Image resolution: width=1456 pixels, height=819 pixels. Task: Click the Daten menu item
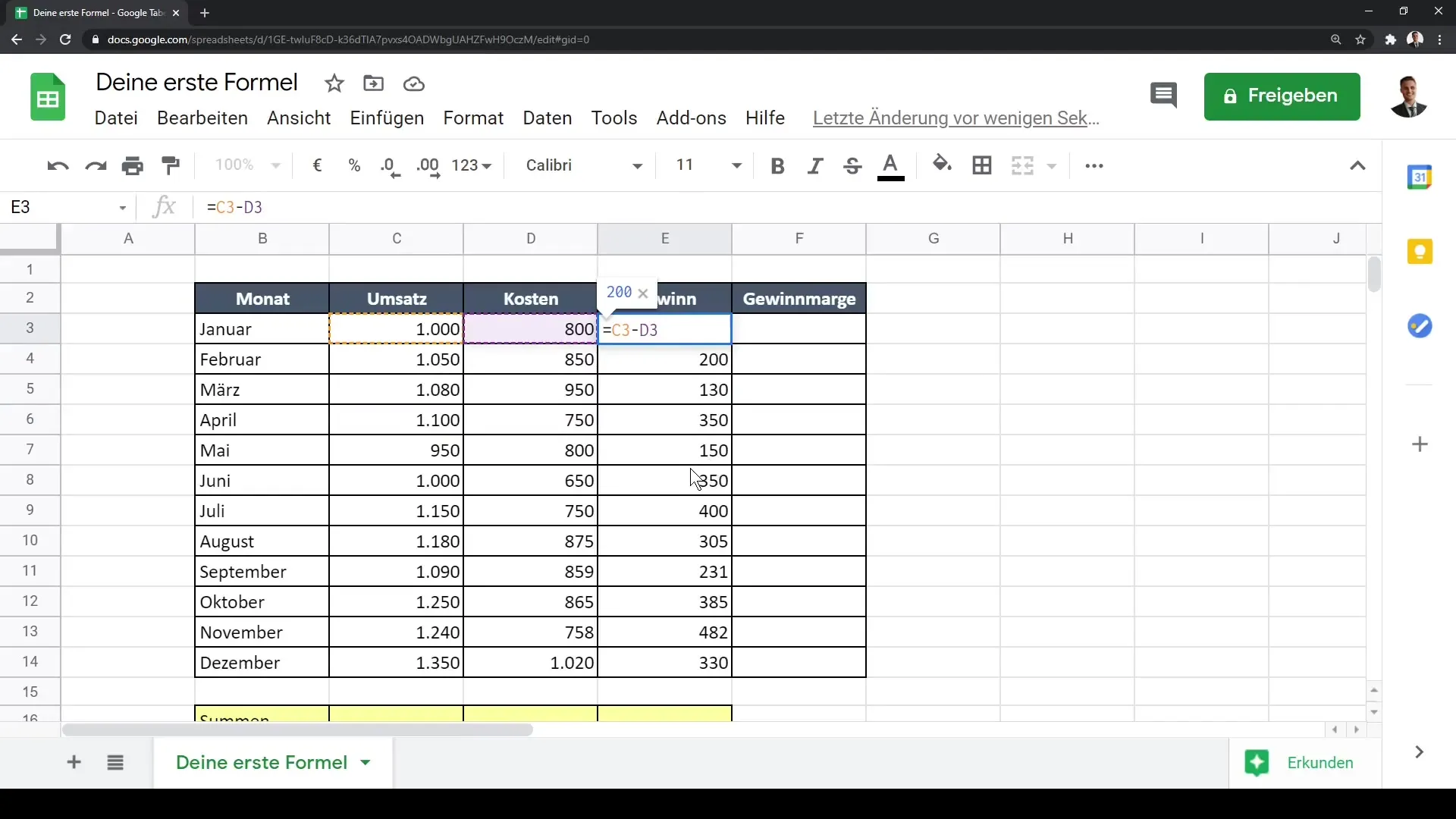pyautogui.click(x=547, y=118)
